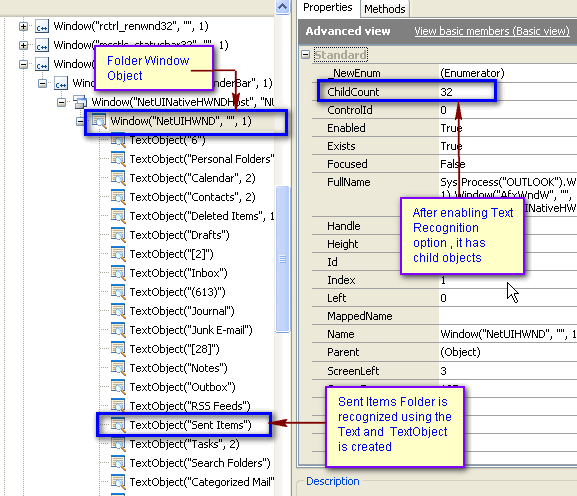The height and width of the screenshot is (496, 577).
Task: Click the tree scrollbar up arrow
Action: pyautogui.click(x=282, y=7)
